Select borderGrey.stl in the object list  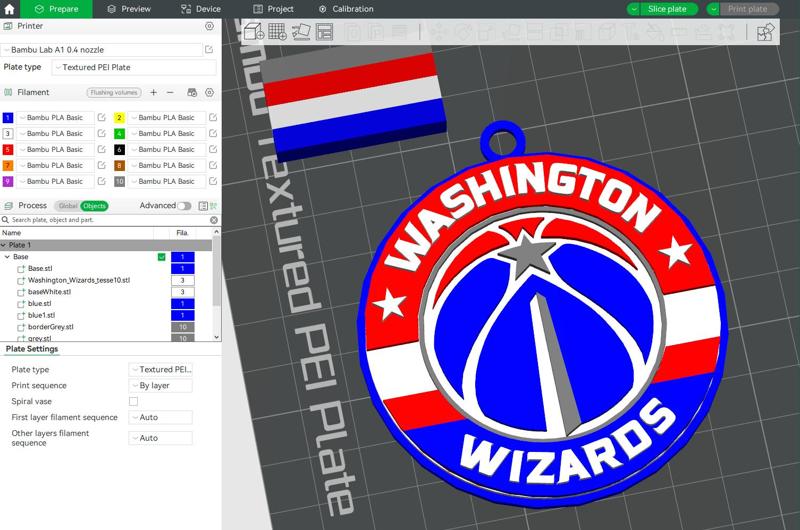[51, 327]
